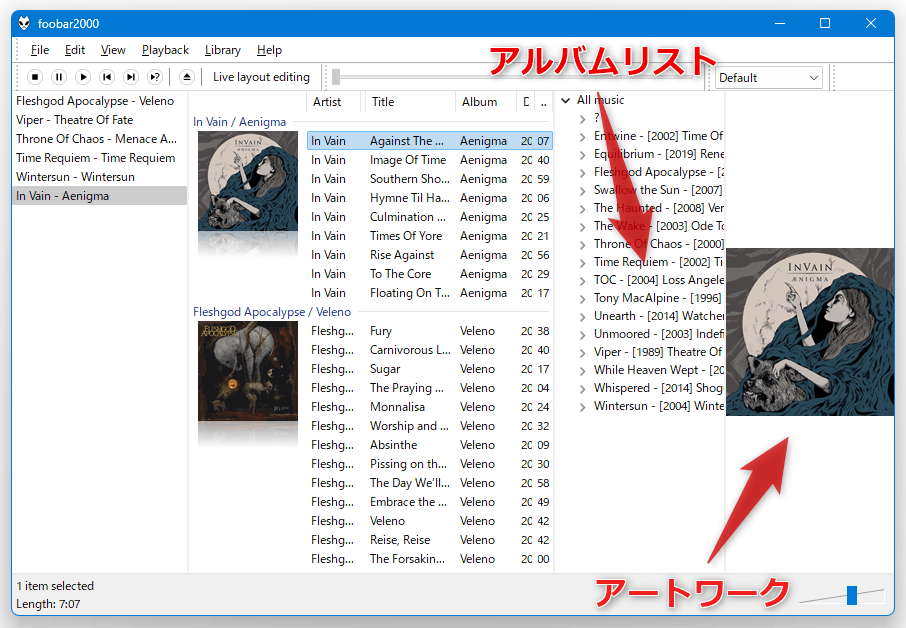Select track Rise Against
Viewport: 906px width, 628px height.
(430, 255)
